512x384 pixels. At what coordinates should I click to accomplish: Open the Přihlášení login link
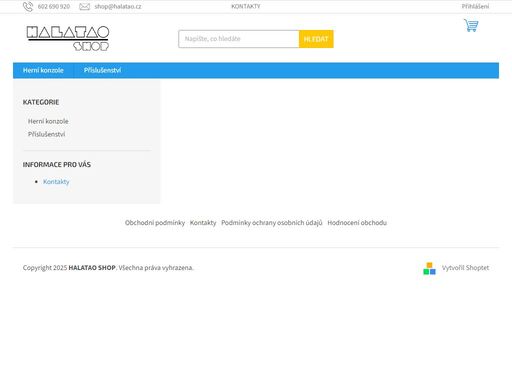pos(475,6)
